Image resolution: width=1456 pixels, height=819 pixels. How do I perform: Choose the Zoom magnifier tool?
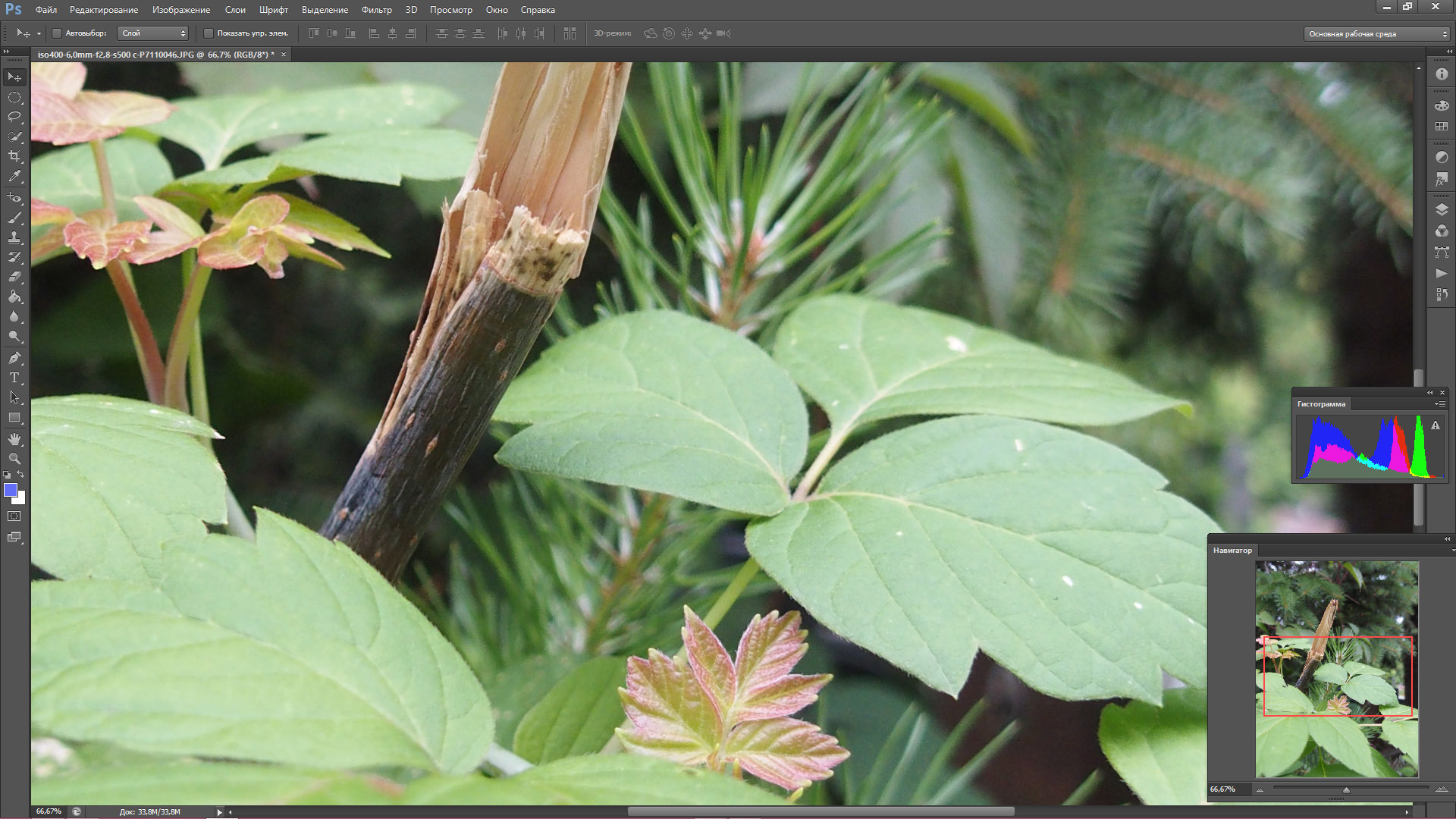(x=14, y=459)
